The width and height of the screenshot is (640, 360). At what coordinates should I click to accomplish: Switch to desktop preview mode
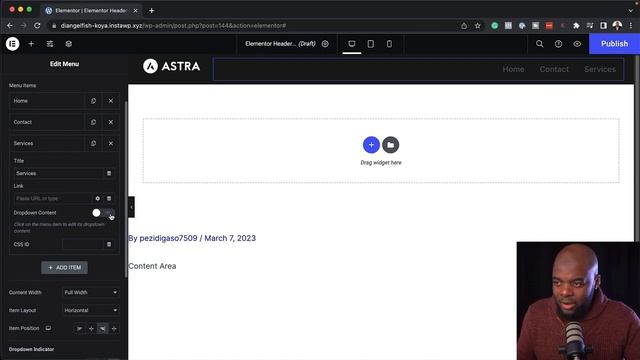[x=351, y=44]
